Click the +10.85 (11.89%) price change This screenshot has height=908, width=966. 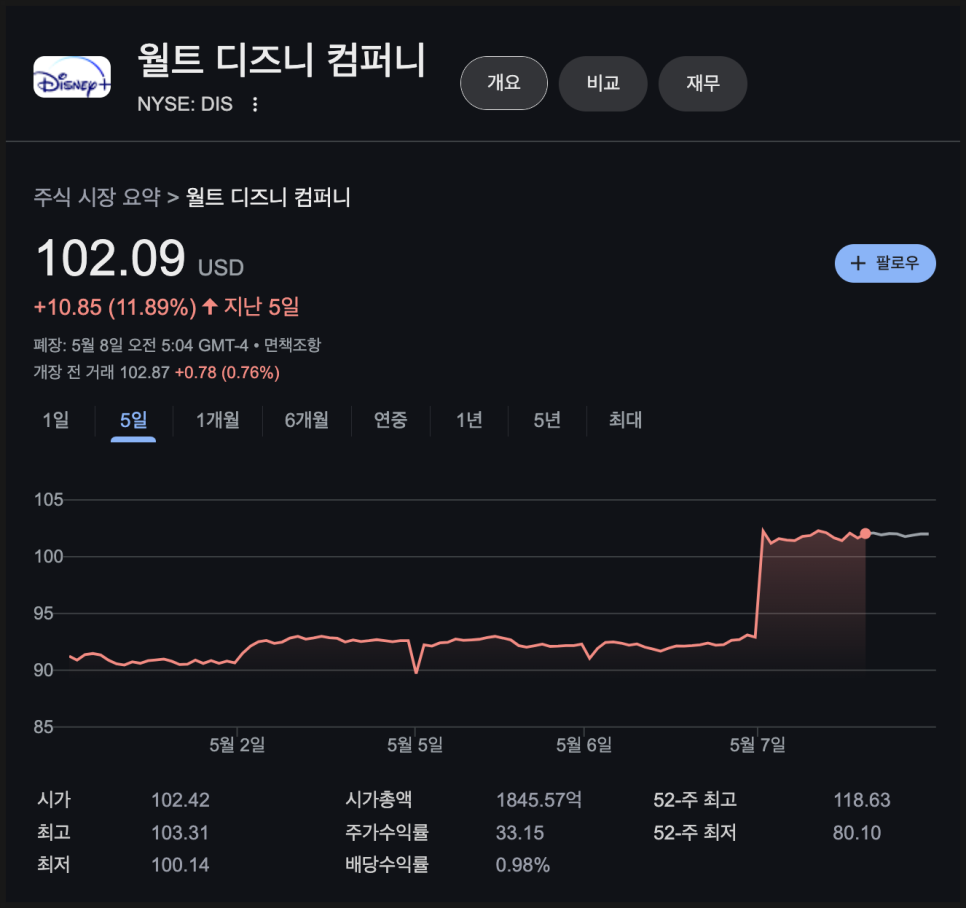click(115, 307)
